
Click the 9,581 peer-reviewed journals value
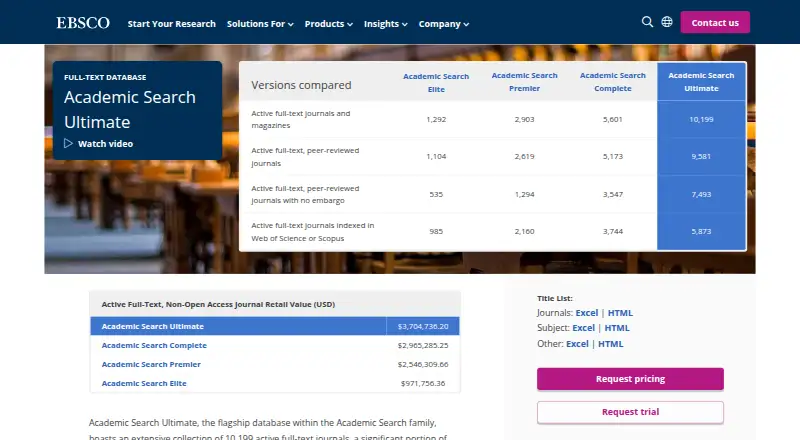[x=701, y=157]
